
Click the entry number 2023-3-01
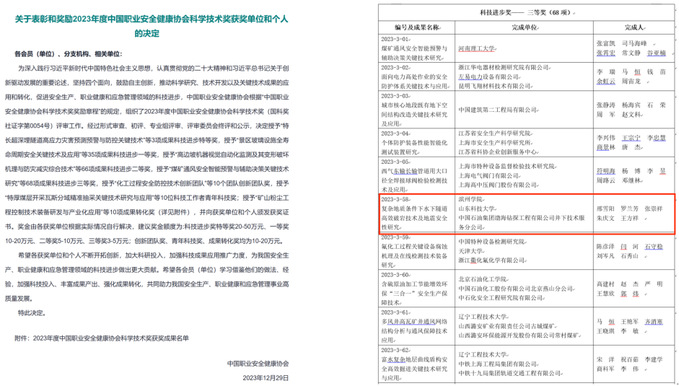(x=395, y=39)
